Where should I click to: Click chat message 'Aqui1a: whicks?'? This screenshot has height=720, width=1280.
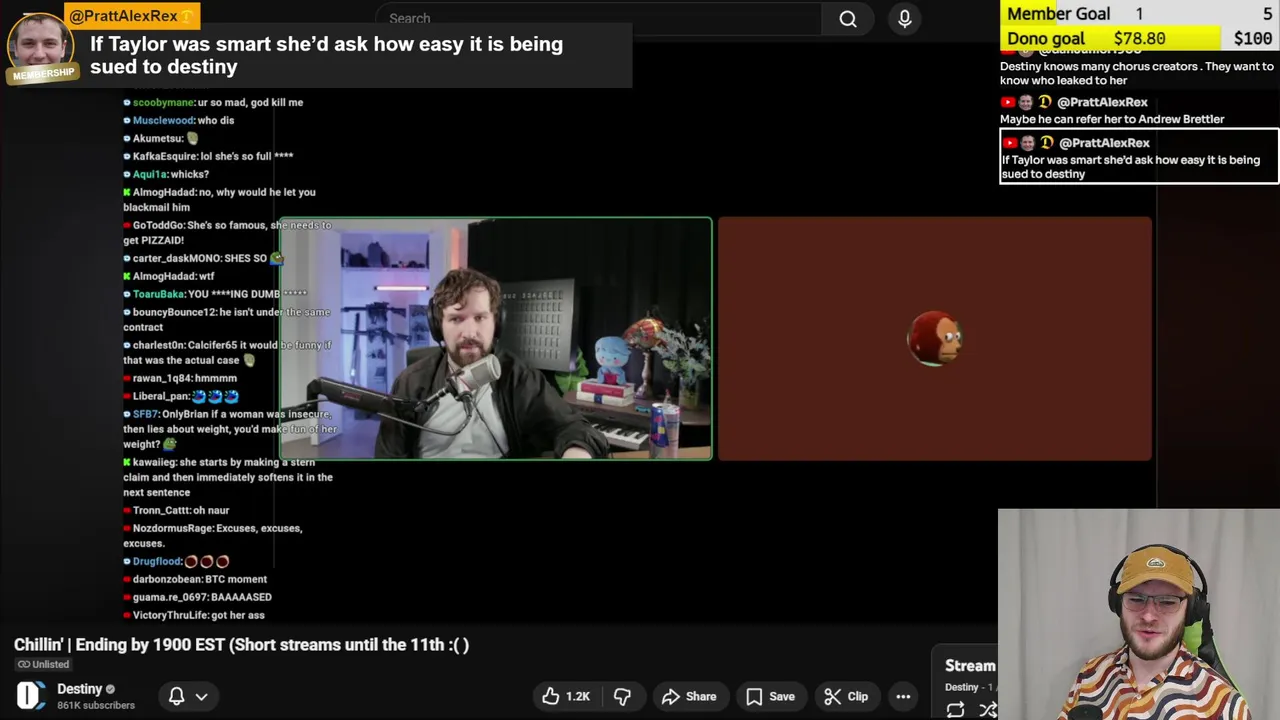pos(166,174)
